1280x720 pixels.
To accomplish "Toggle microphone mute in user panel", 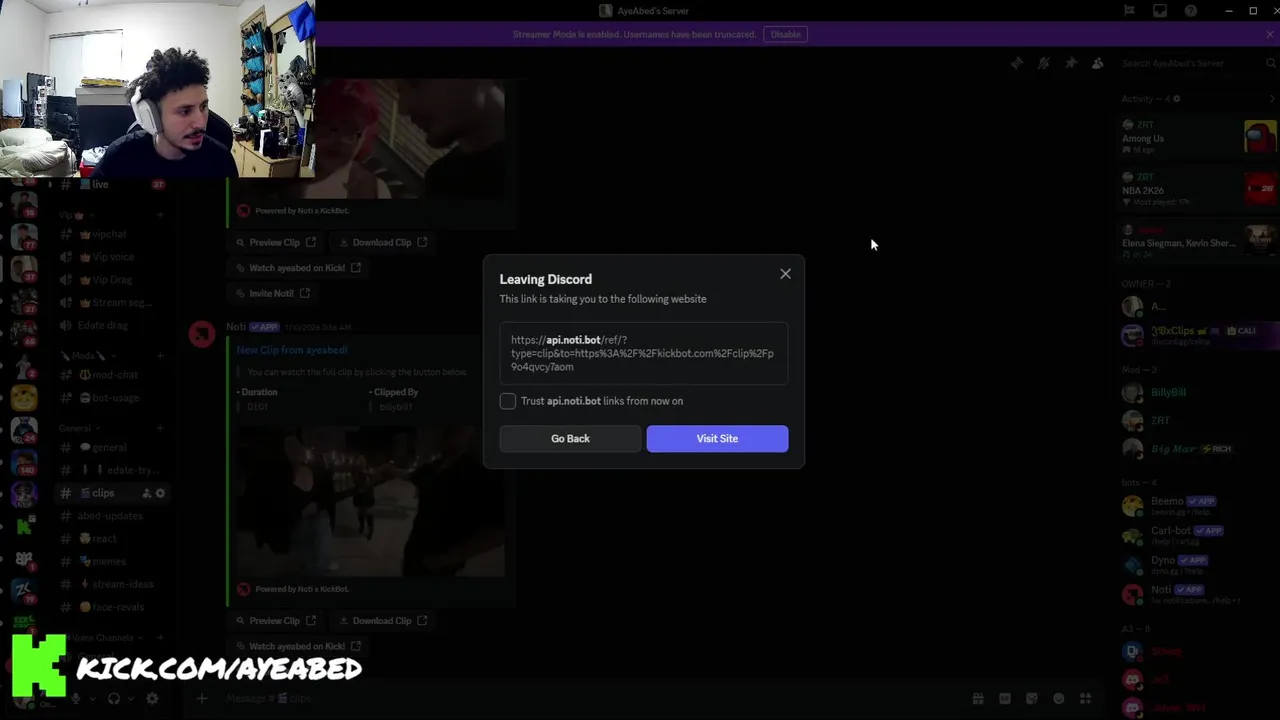I will click(76, 699).
